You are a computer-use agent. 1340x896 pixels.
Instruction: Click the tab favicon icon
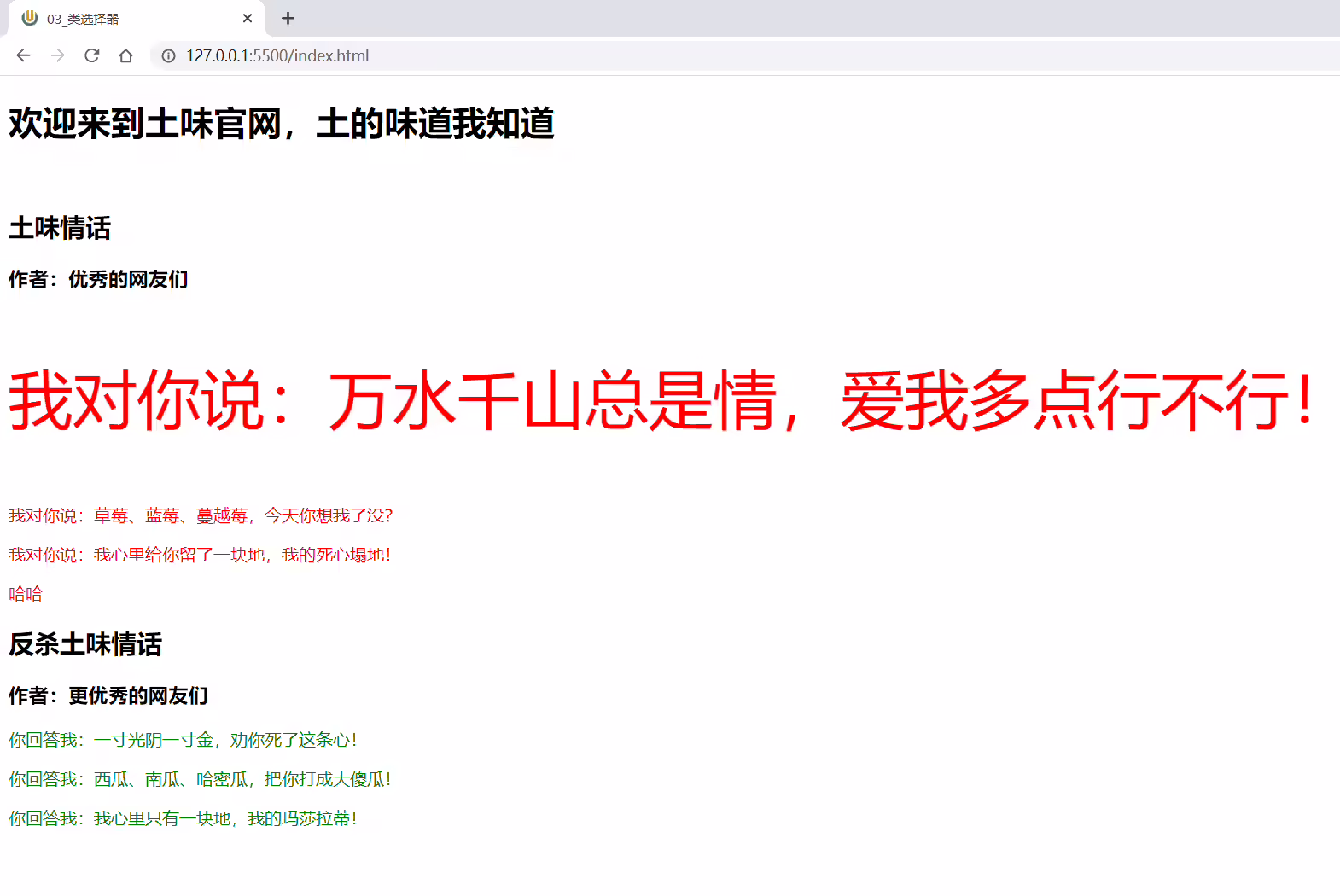pyautogui.click(x=30, y=18)
